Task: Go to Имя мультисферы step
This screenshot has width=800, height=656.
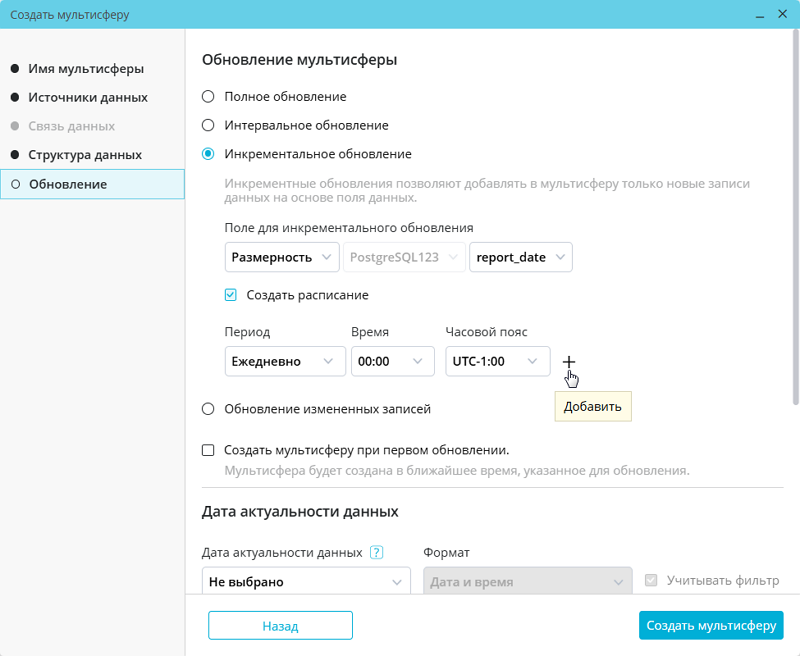Action: [86, 69]
